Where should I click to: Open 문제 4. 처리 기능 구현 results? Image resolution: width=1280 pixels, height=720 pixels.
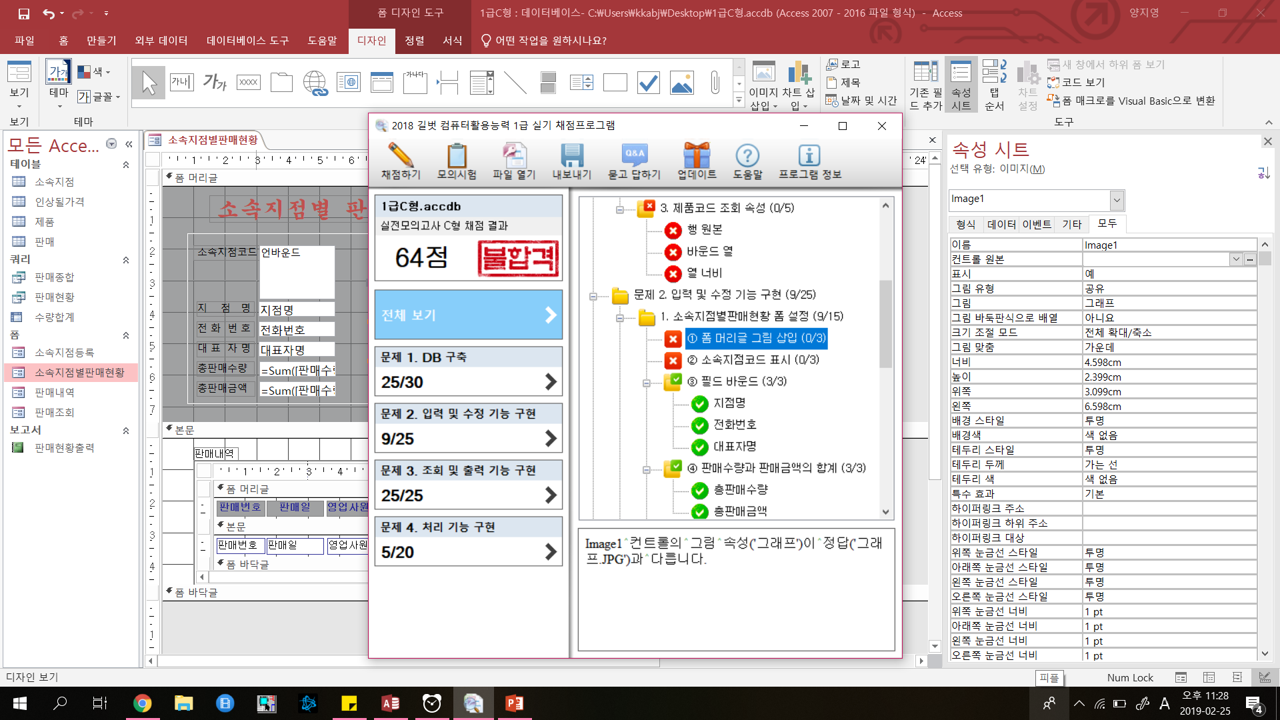[x=468, y=540]
